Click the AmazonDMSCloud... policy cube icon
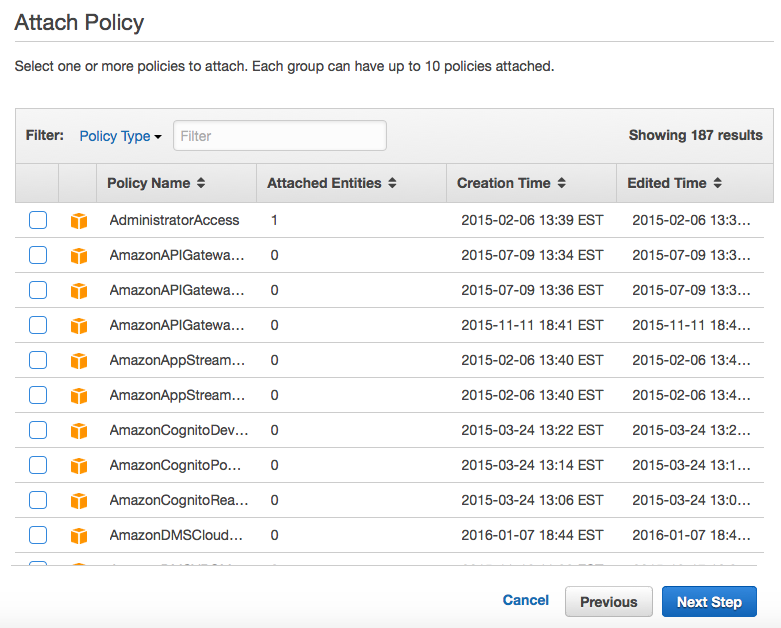This screenshot has width=781, height=628. click(x=79, y=535)
